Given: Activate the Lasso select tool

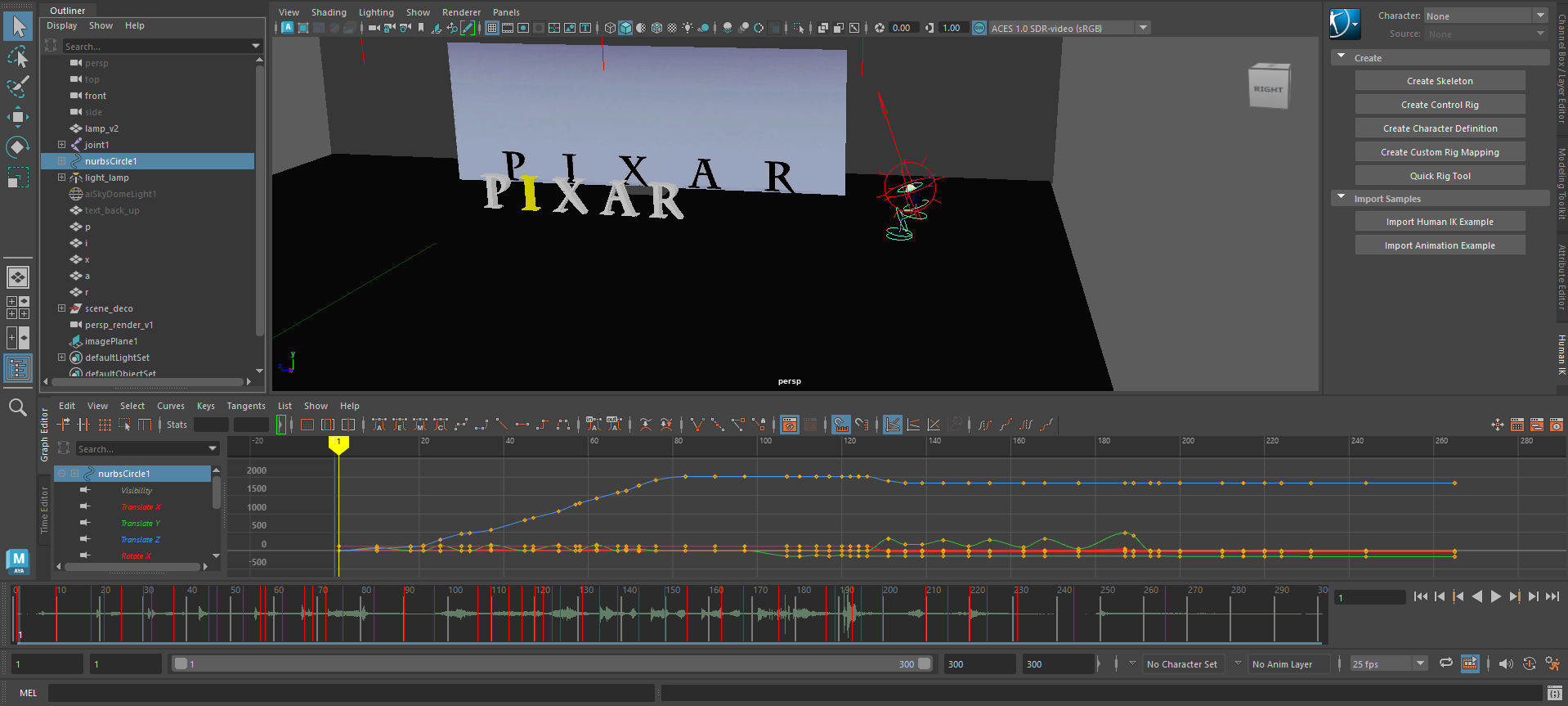Looking at the screenshot, I should point(18,56).
